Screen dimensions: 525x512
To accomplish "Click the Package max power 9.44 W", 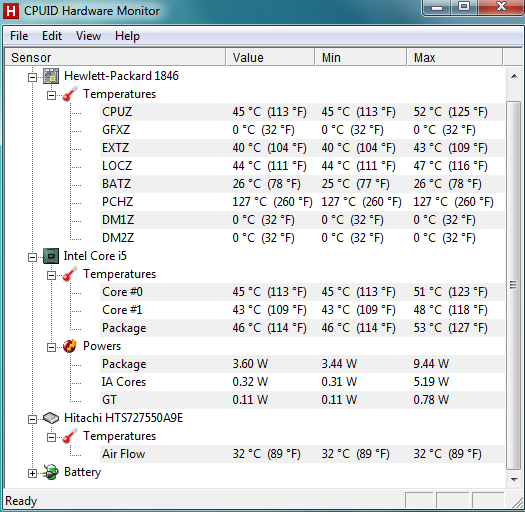I will (431, 364).
